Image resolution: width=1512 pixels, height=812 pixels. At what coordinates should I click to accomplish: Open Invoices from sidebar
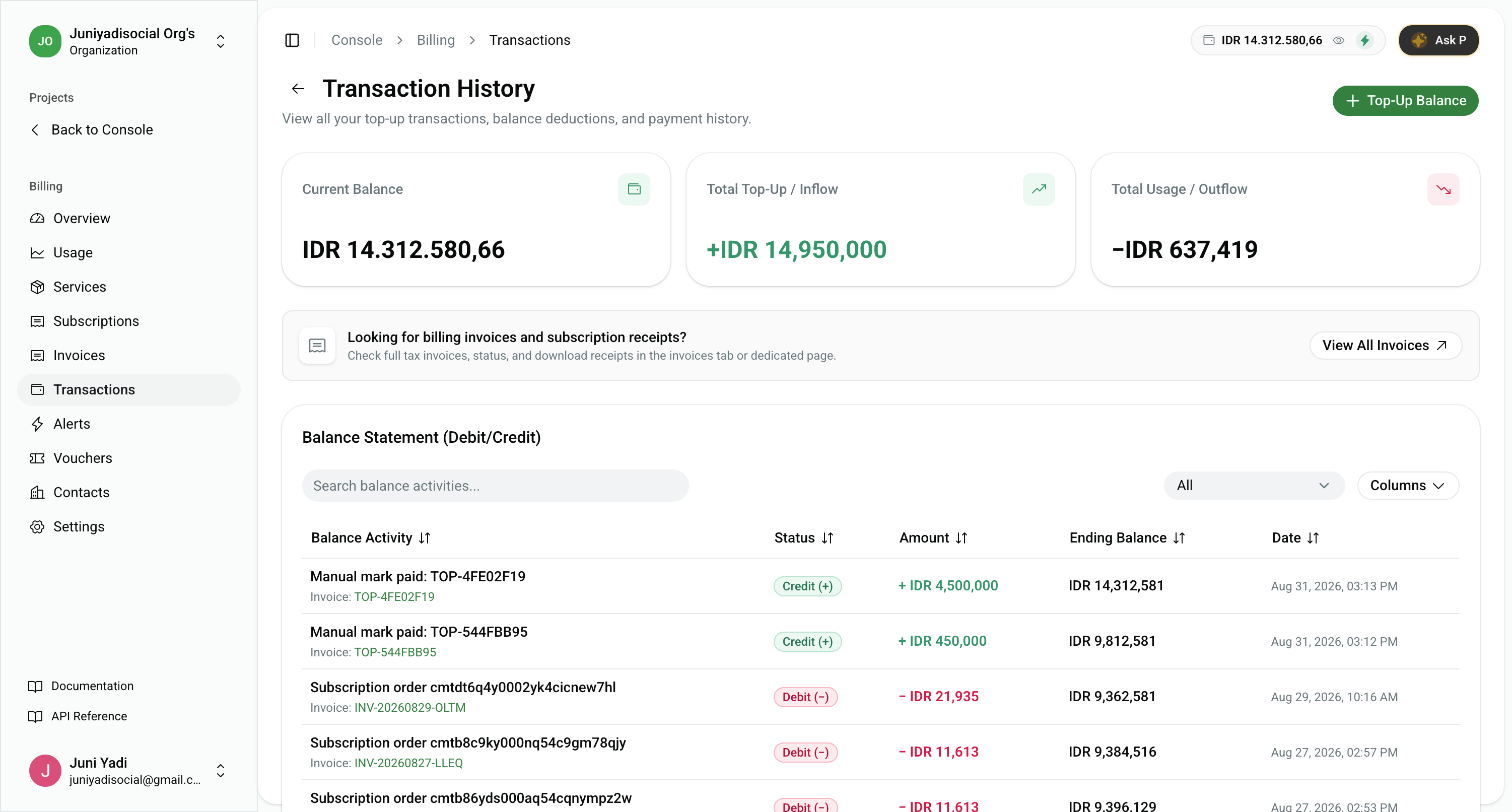pyautogui.click(x=129, y=355)
